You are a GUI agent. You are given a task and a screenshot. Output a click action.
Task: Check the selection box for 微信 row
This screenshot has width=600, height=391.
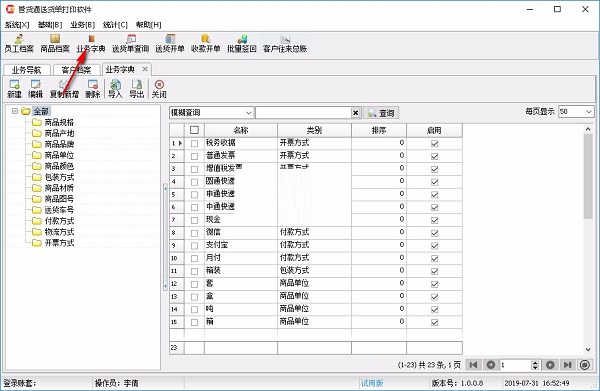pos(194,233)
